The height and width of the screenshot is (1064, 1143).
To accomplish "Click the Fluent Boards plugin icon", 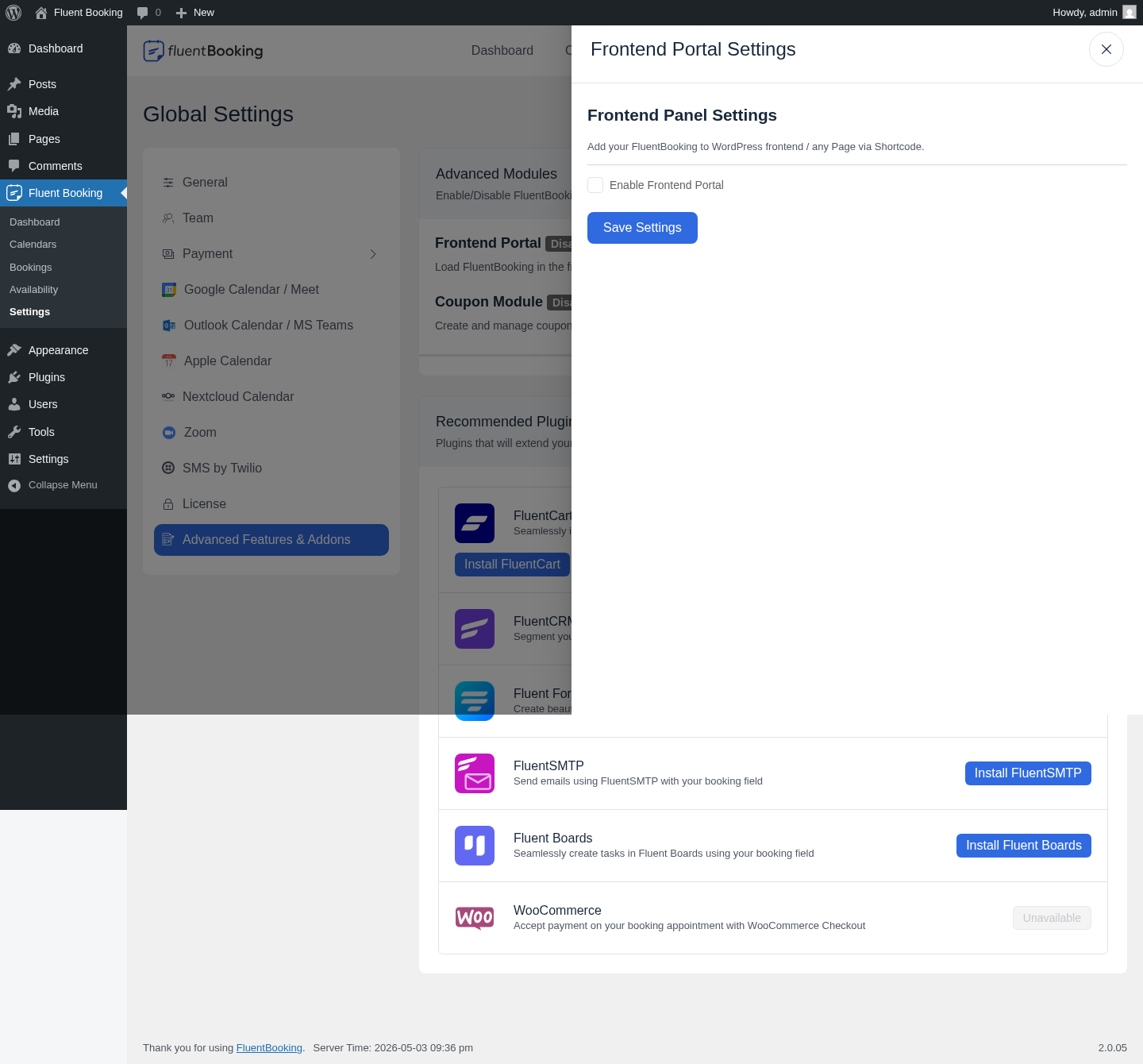I will [x=475, y=846].
